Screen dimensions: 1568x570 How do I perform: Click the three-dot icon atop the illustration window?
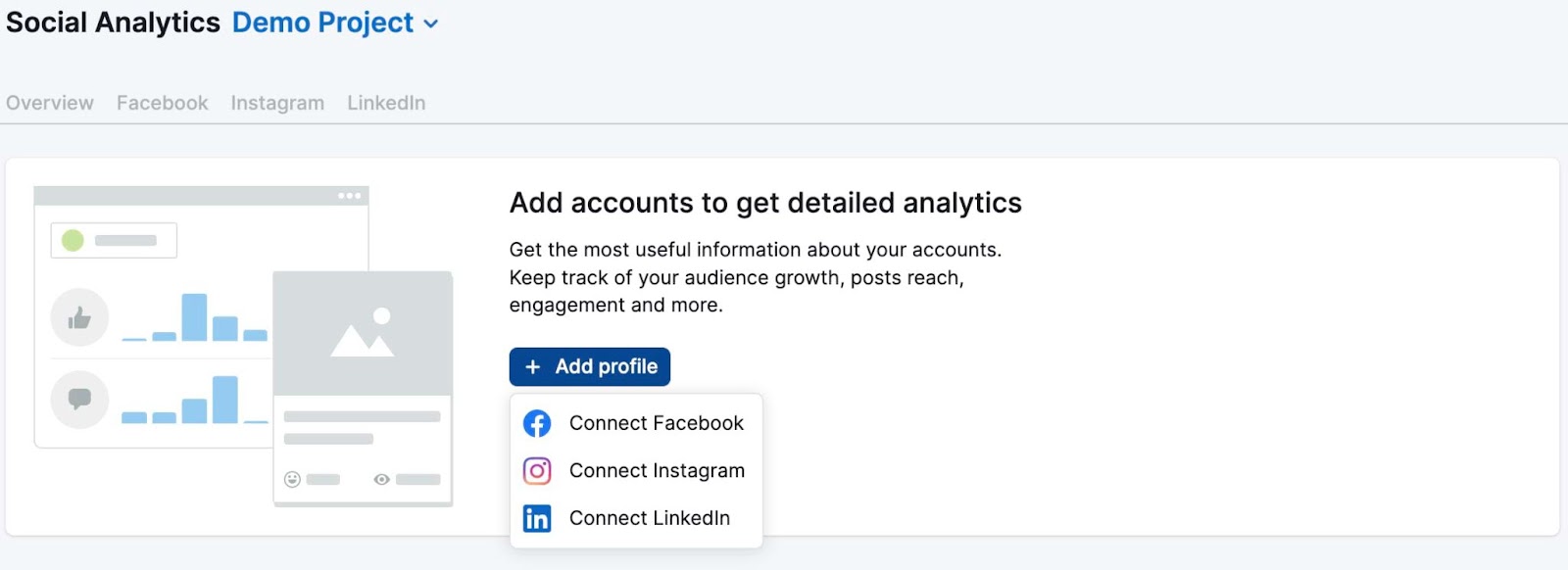[348, 196]
